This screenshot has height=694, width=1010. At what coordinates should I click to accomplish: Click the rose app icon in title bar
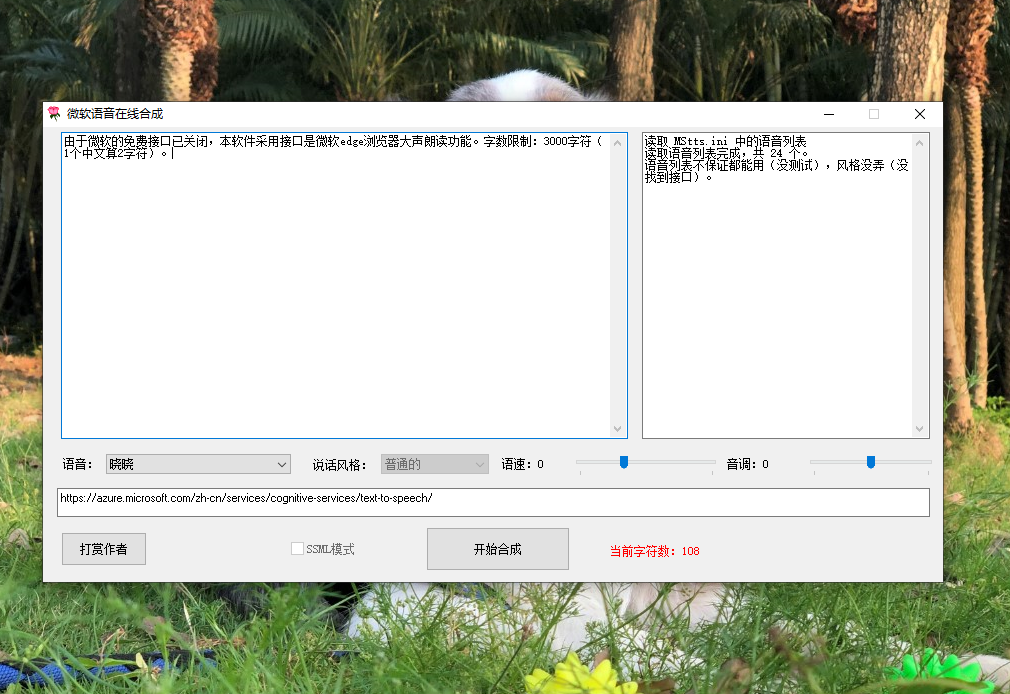click(54, 113)
